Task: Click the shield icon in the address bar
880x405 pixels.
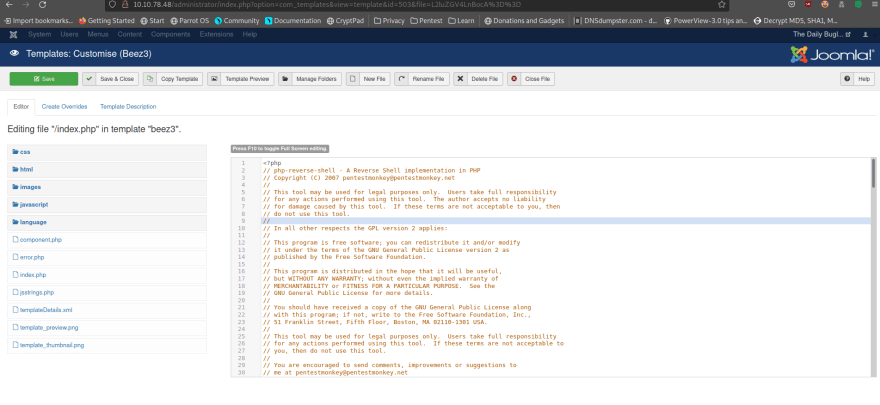Action: tap(112, 4)
